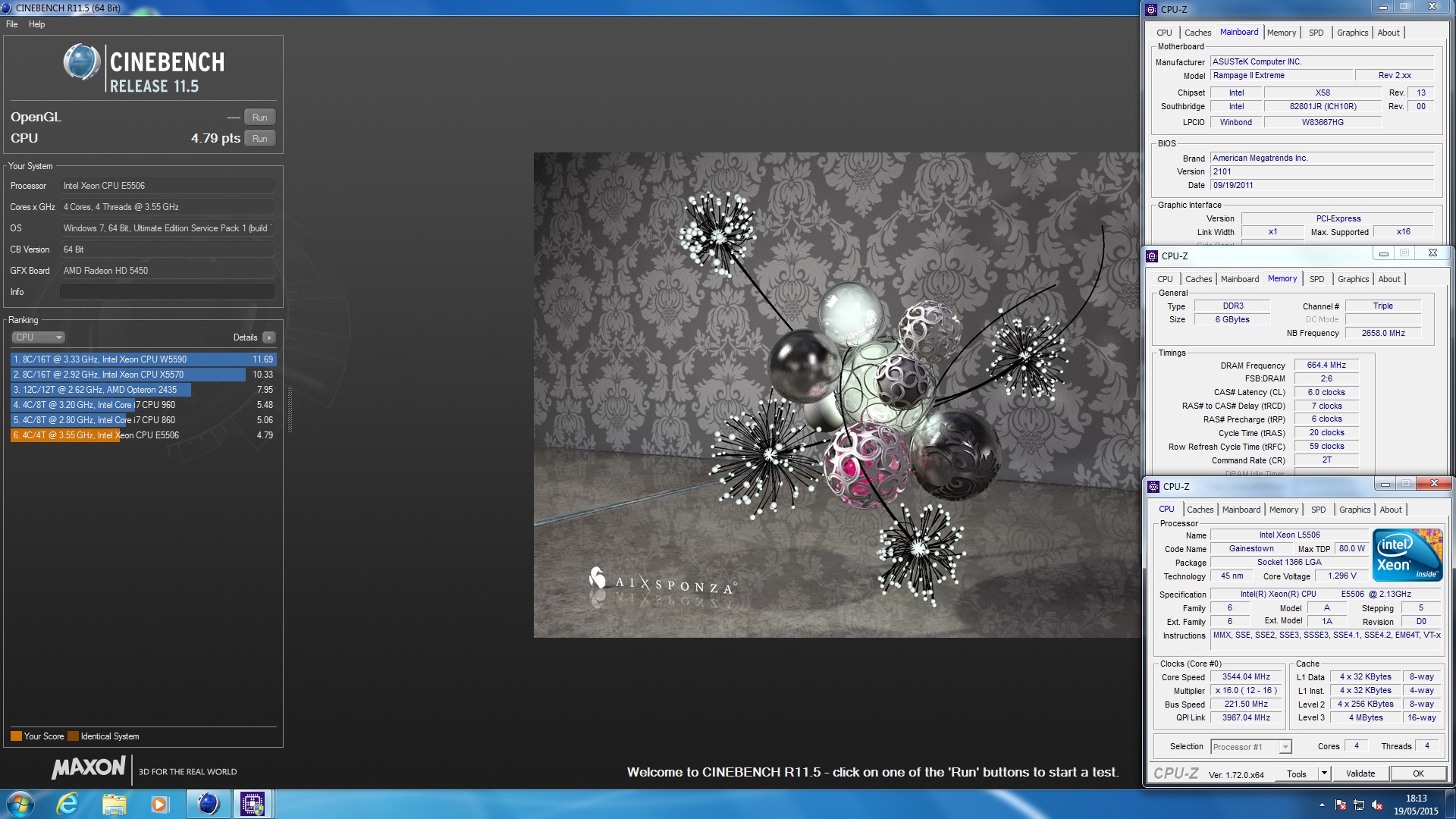The image size is (1456, 819).
Task: Close the bottom CPU-Z window
Action: point(1433,484)
